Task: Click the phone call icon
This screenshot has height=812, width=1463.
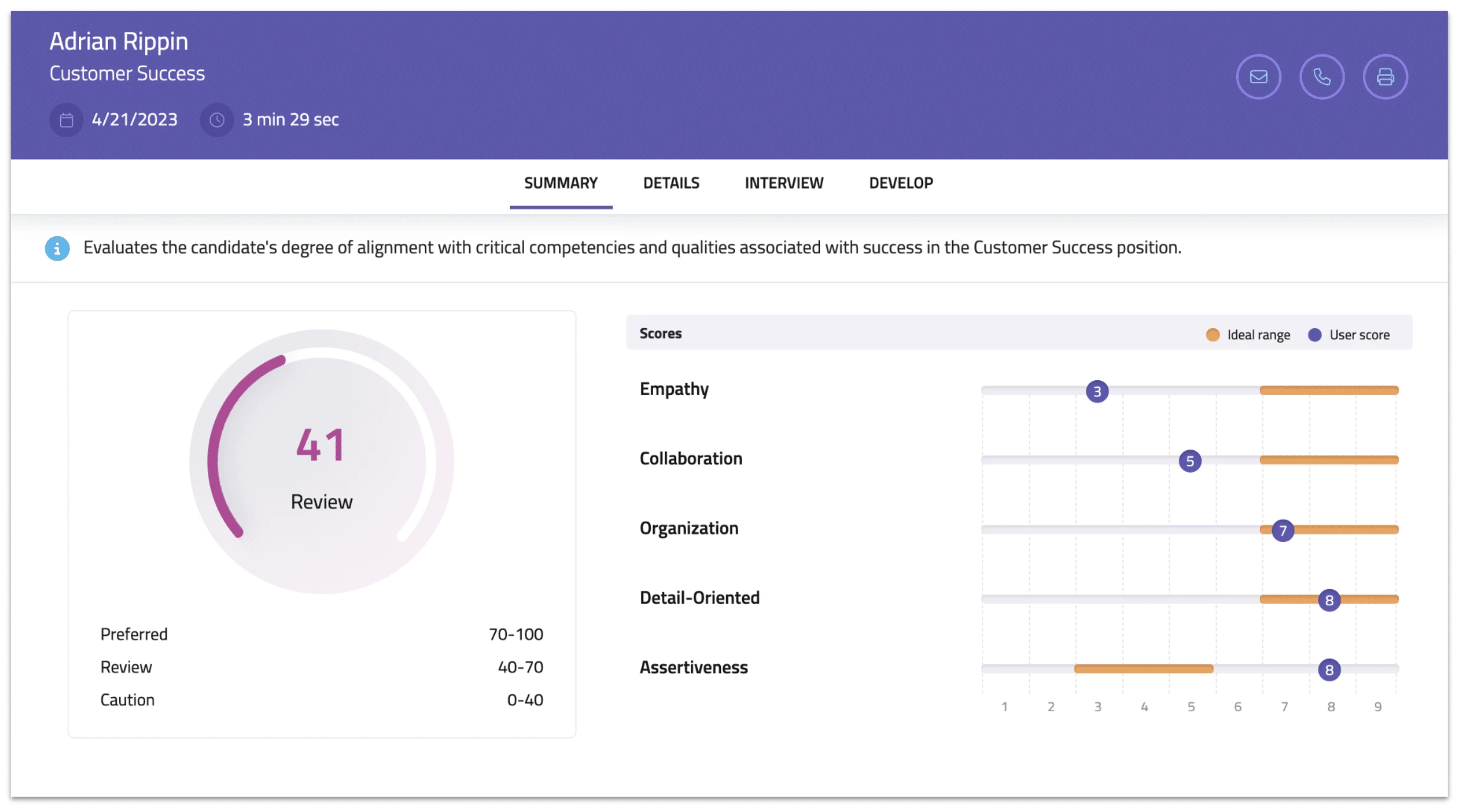Action: pyautogui.click(x=1321, y=77)
